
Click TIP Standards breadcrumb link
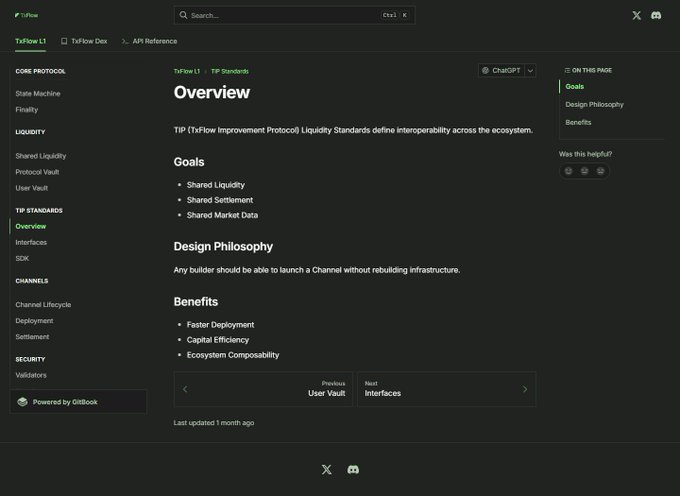pos(230,71)
